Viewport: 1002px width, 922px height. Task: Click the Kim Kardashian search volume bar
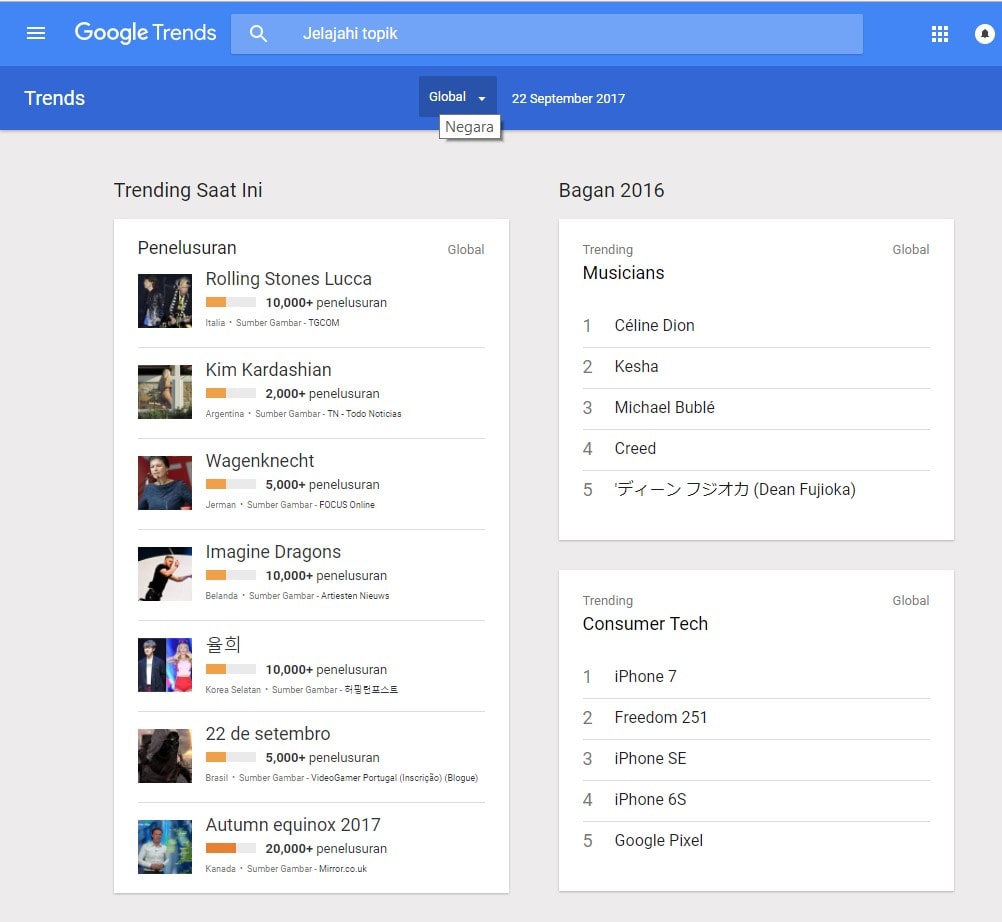click(x=231, y=393)
